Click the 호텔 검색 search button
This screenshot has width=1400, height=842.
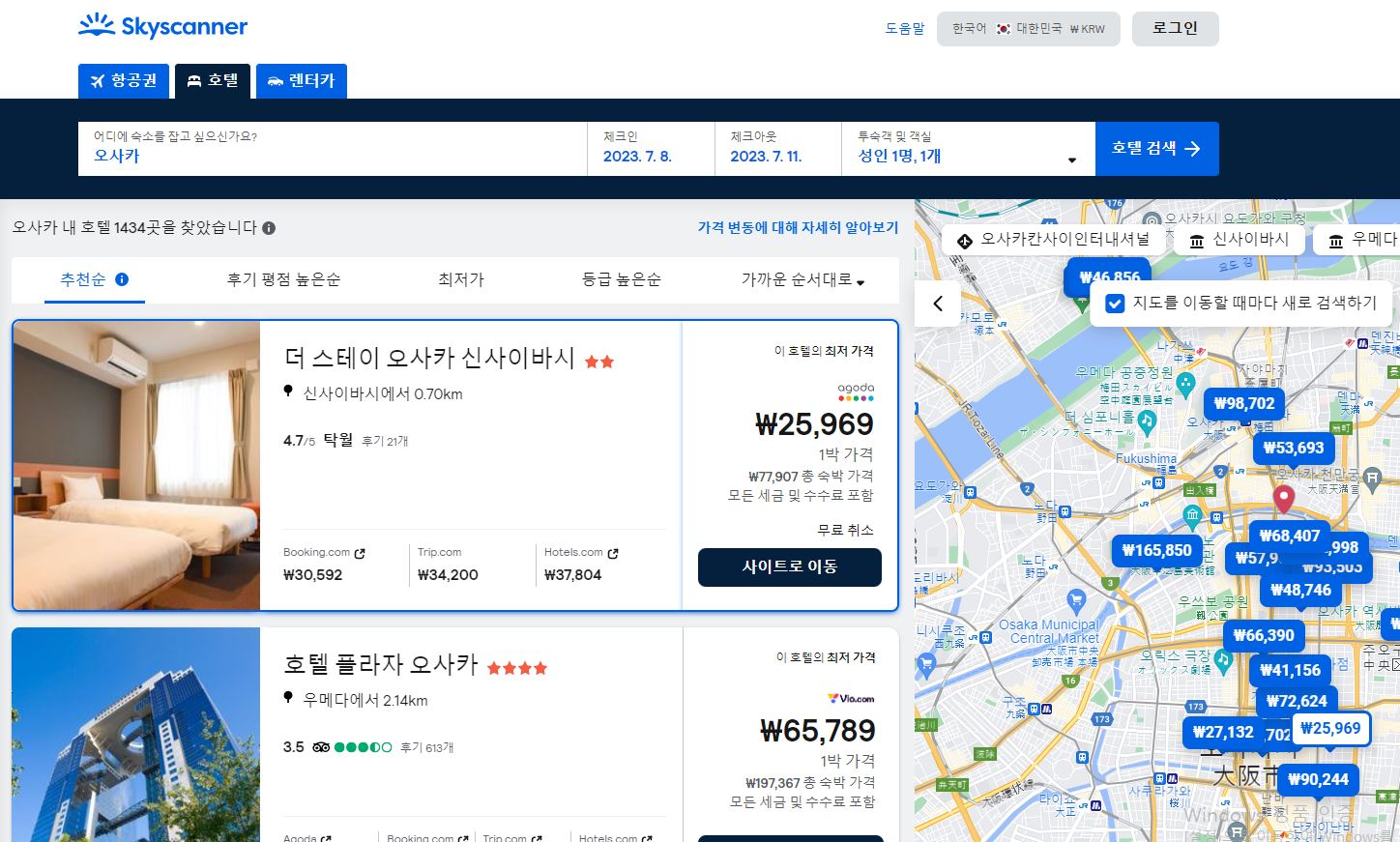(1157, 149)
